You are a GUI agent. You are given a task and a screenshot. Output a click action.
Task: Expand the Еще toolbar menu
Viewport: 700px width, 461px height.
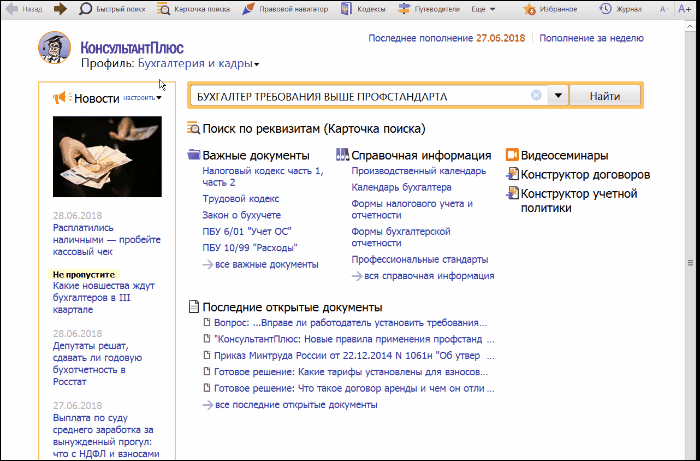483,9
